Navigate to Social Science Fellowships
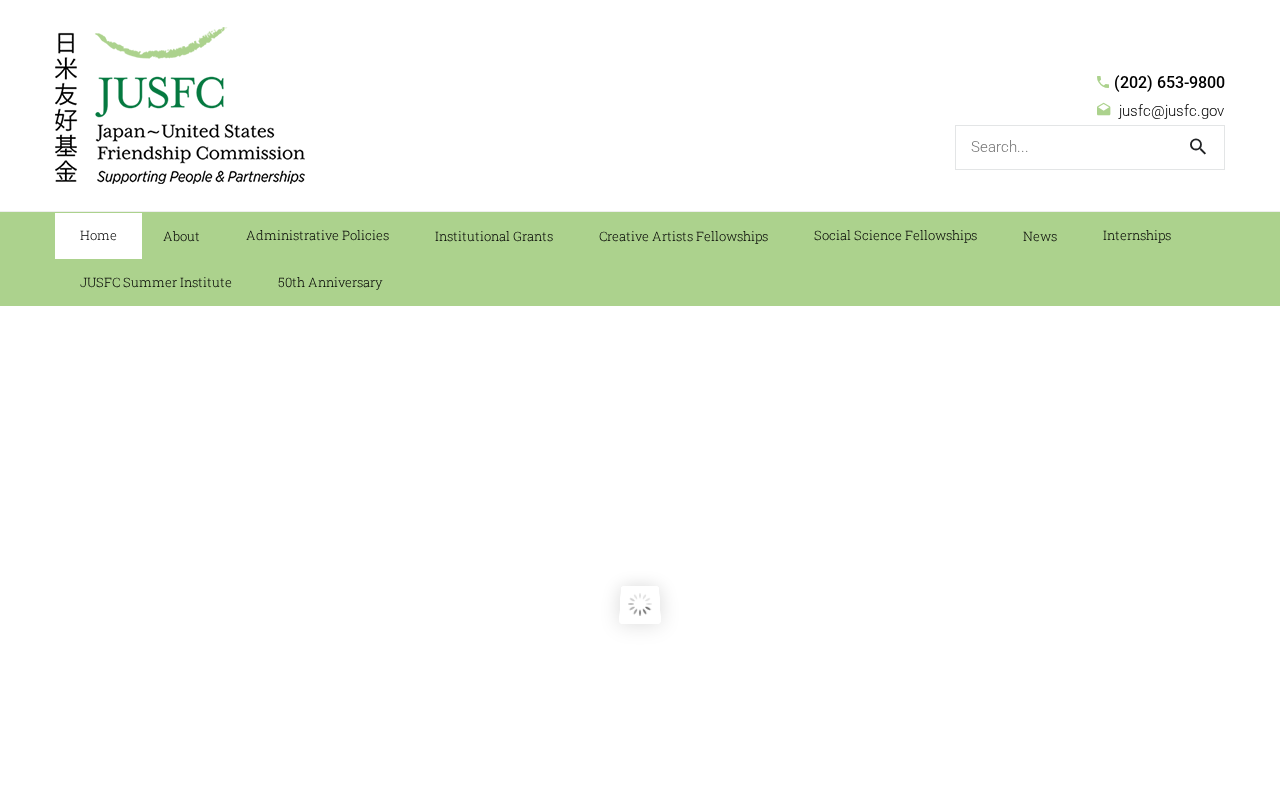 tap(895, 236)
